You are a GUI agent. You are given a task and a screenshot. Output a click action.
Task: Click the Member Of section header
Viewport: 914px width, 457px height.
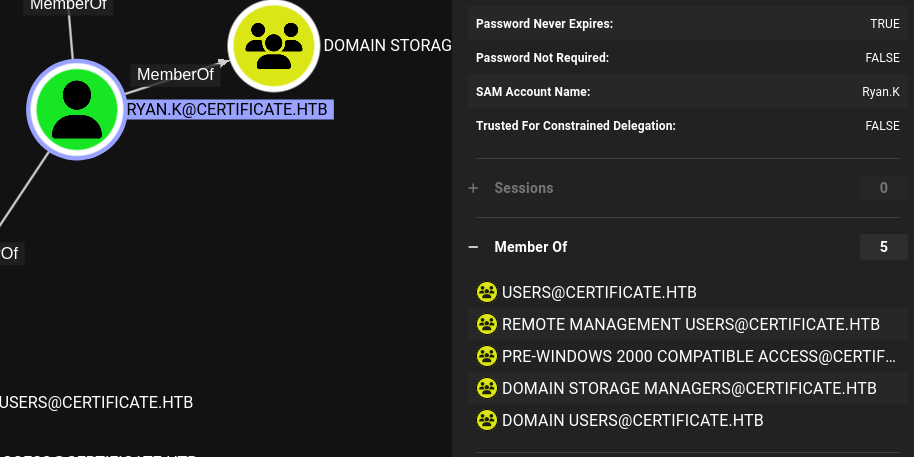(x=531, y=247)
